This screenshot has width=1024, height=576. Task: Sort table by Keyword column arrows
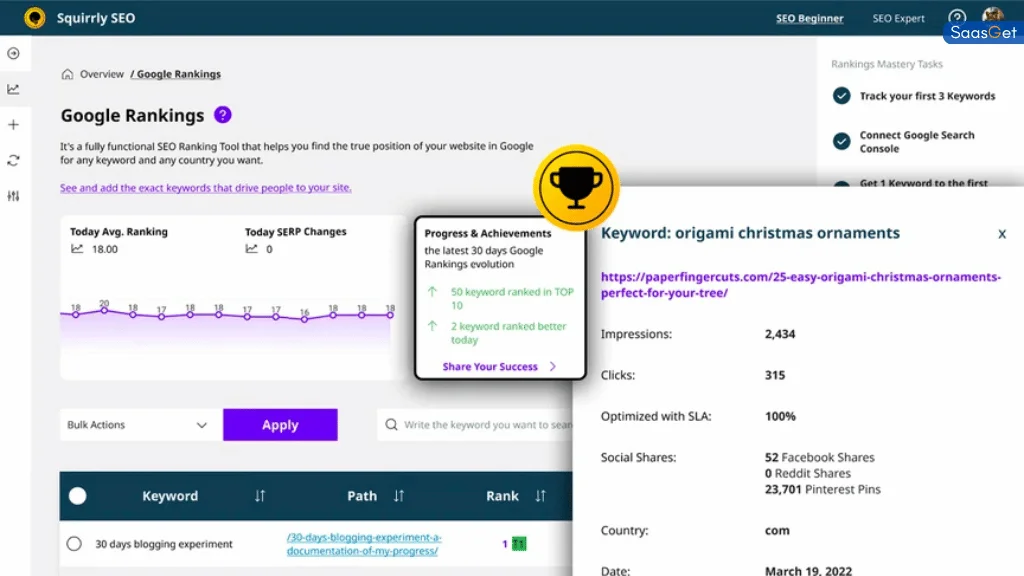coord(260,496)
